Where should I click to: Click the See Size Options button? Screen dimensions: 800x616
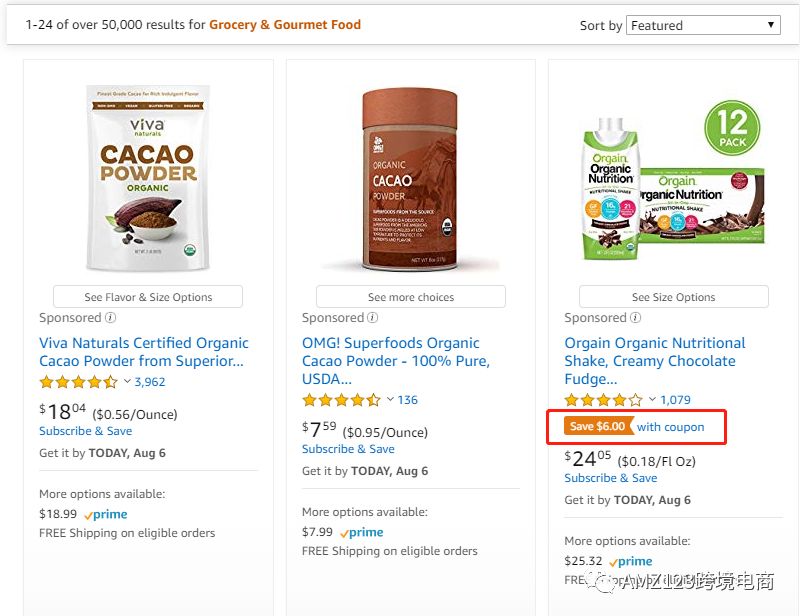[673, 297]
